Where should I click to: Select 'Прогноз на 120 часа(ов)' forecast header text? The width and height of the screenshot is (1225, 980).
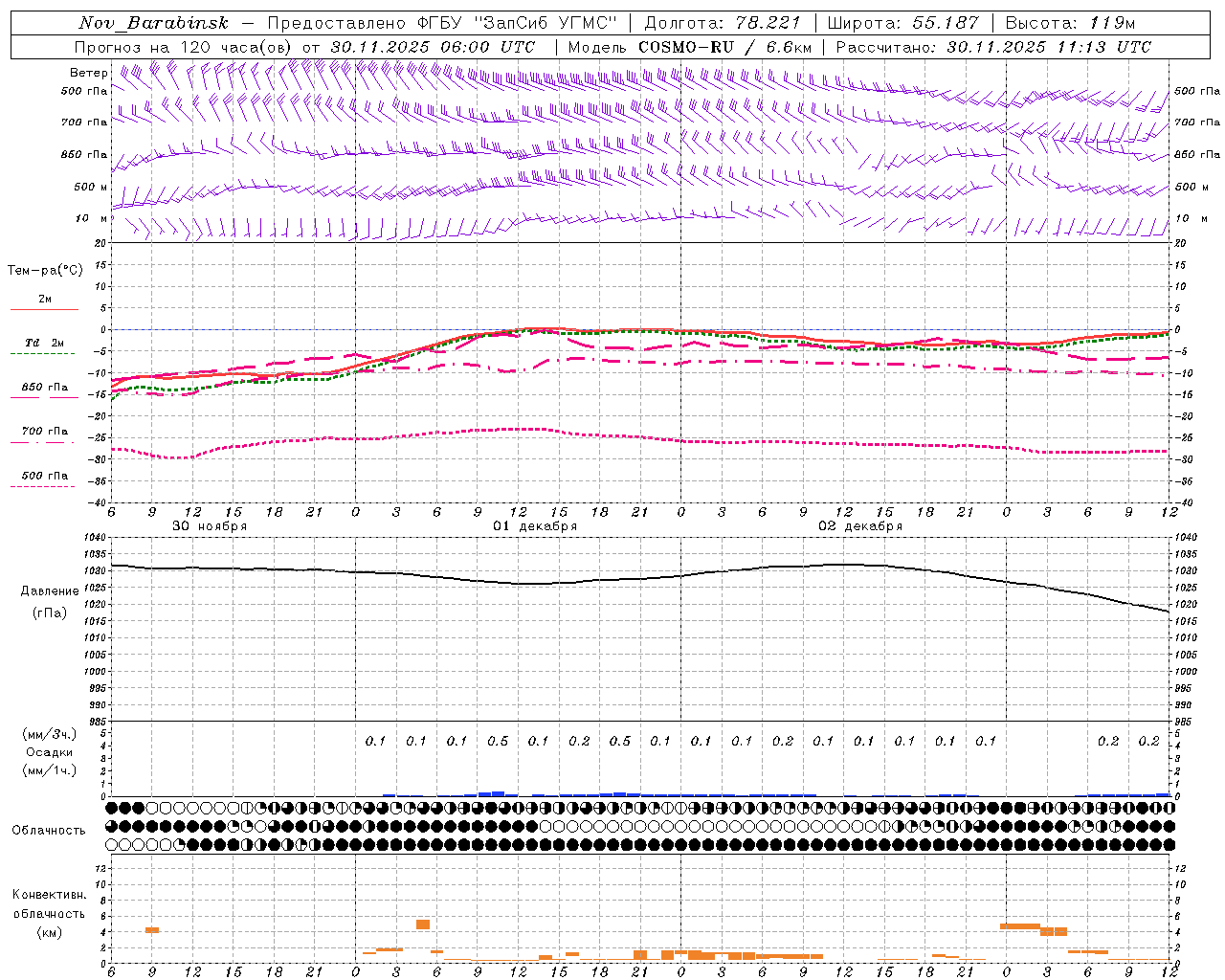185,47
